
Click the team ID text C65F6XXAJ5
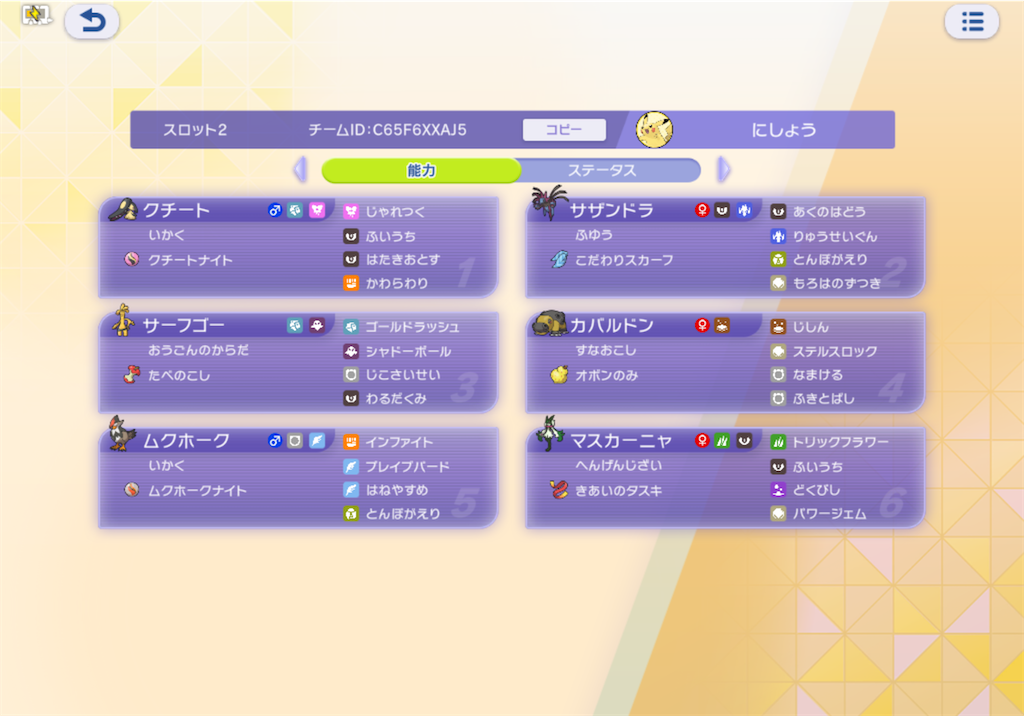(x=419, y=130)
